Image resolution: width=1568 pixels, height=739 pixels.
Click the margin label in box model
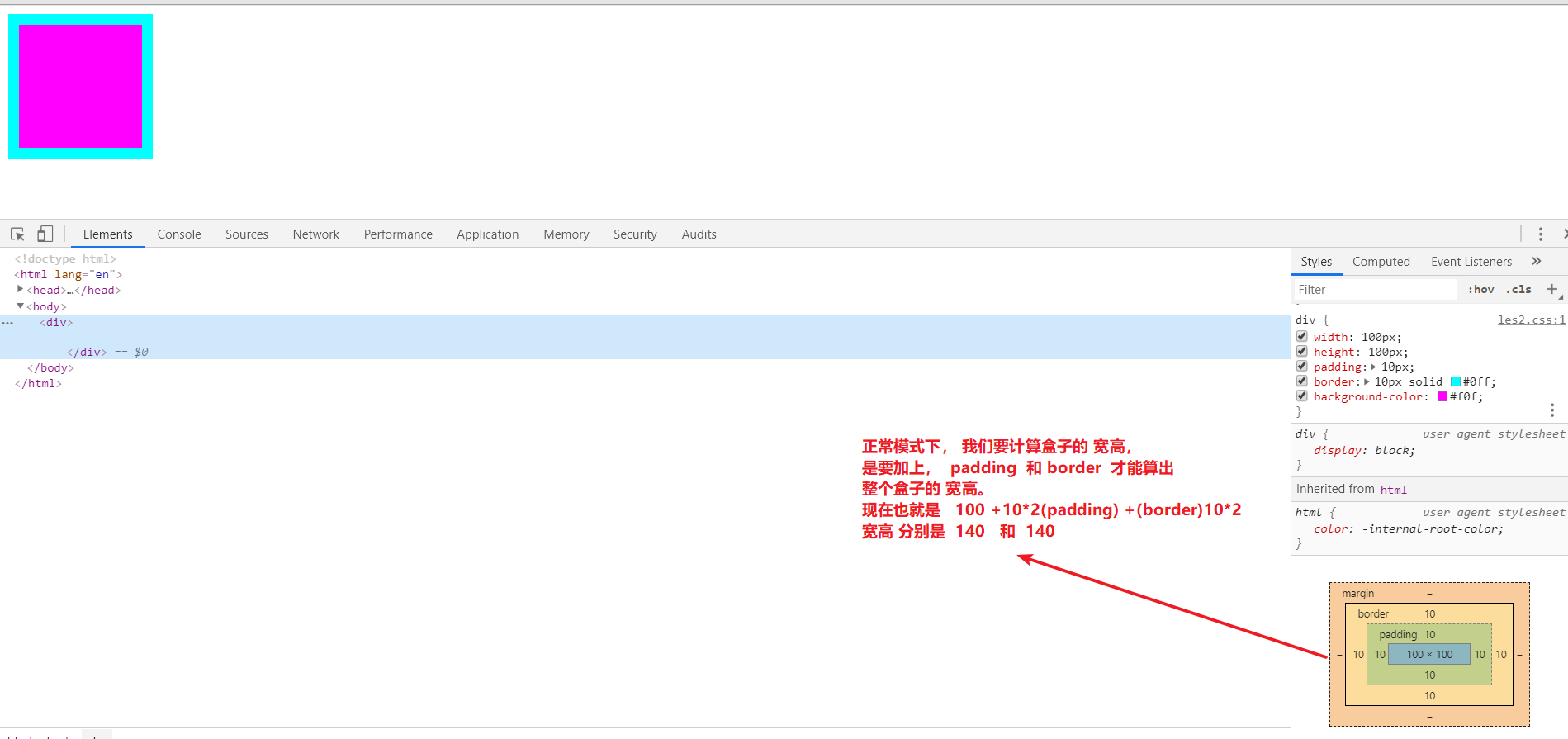click(x=1357, y=593)
